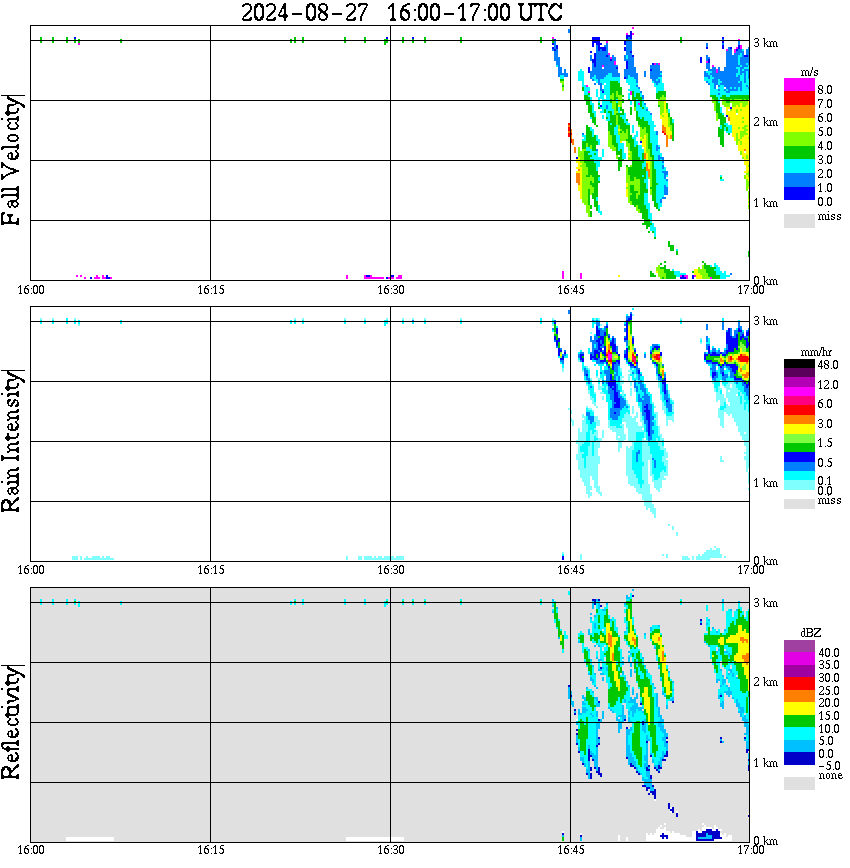Select the Fall Velocity axis label
The width and height of the screenshot is (850, 868).
pyautogui.click(x=12, y=160)
